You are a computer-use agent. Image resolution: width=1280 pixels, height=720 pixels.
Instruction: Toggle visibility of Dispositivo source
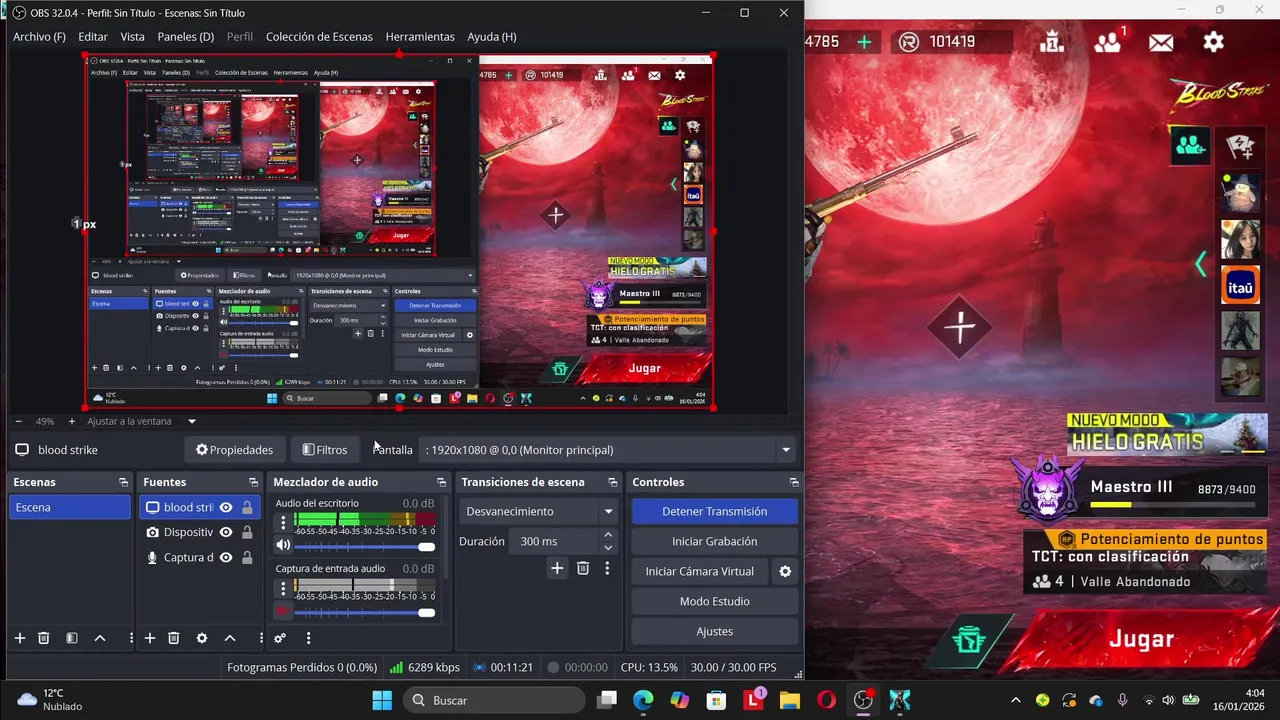point(226,532)
